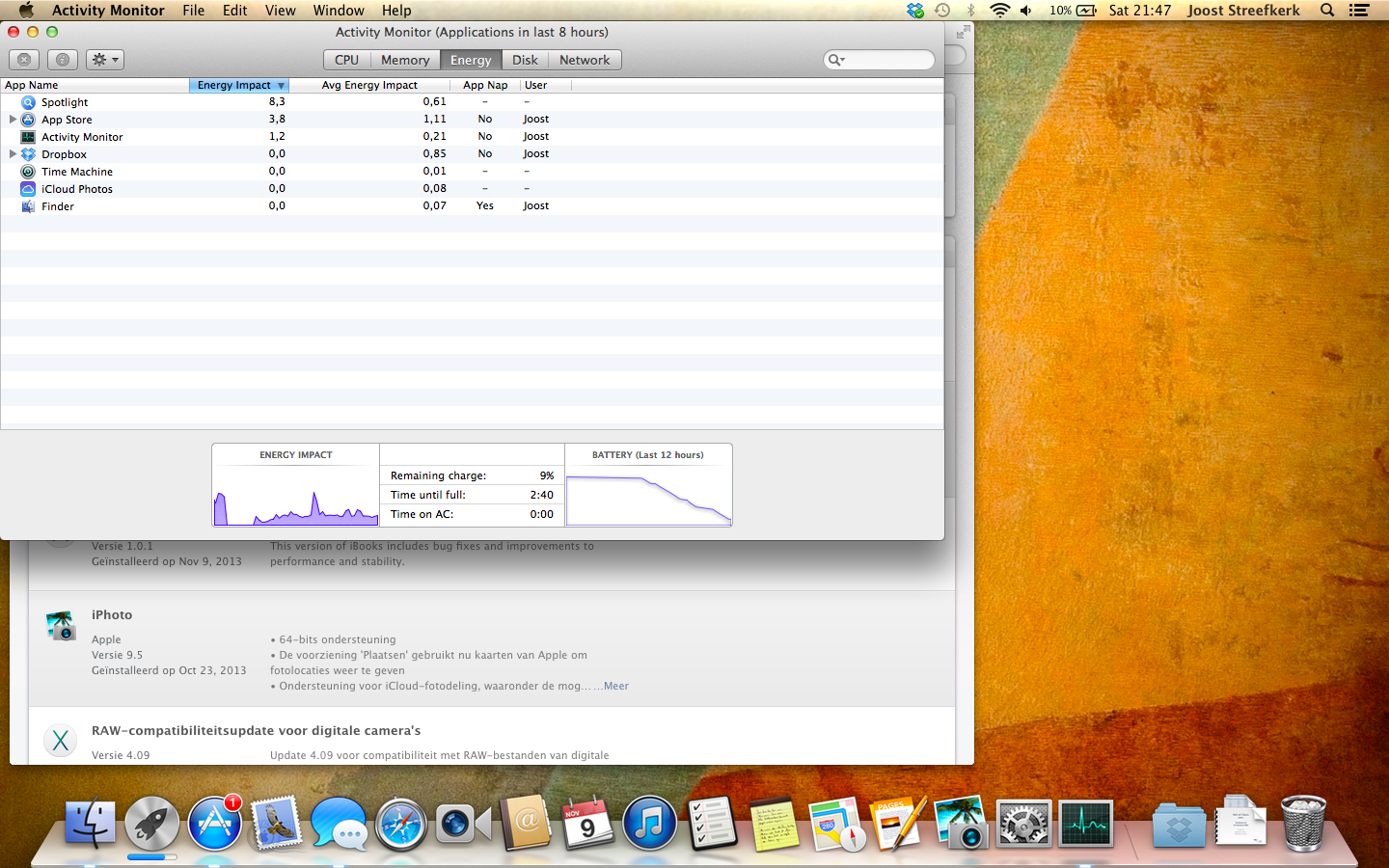This screenshot has height=868, width=1389.
Task: Click the Inspect process info button
Action: [x=63, y=60]
